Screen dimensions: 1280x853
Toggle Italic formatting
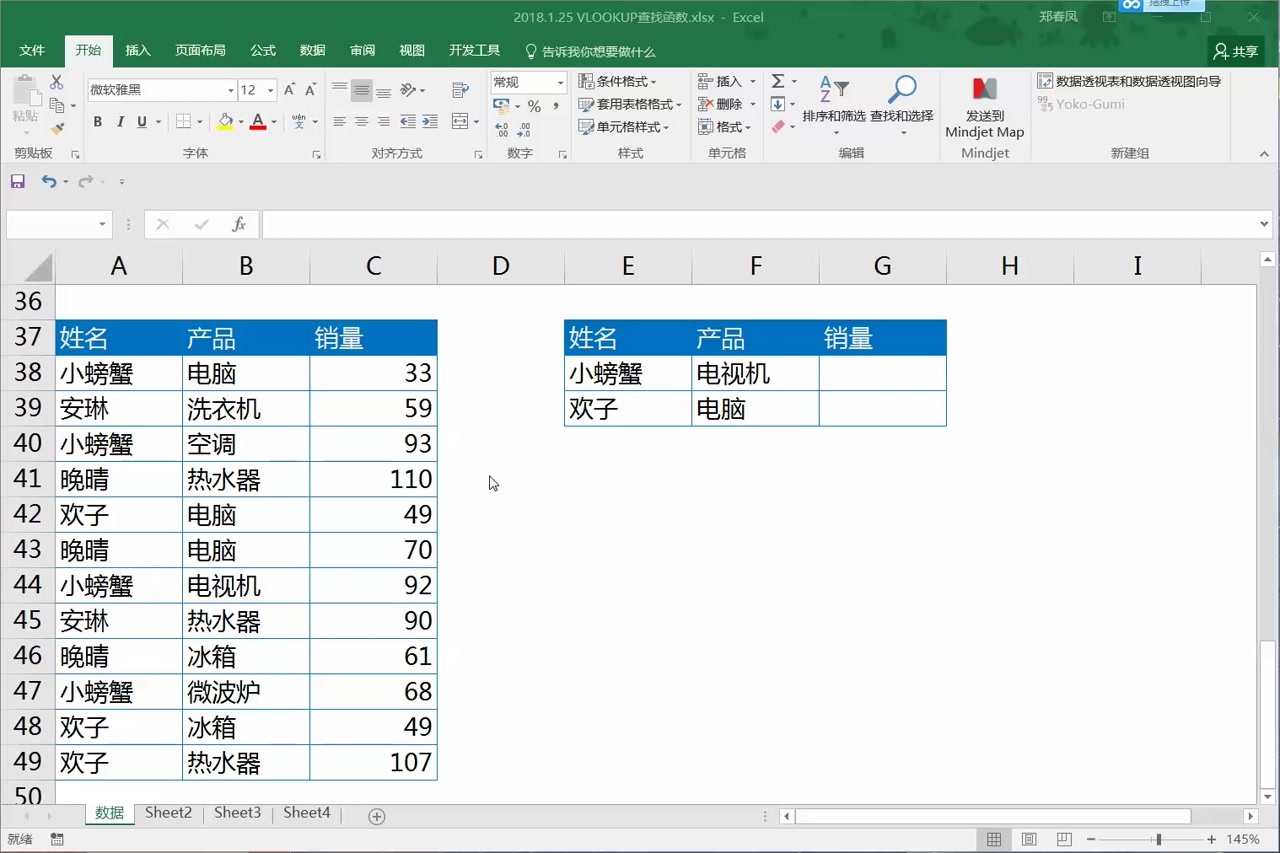tap(120, 122)
